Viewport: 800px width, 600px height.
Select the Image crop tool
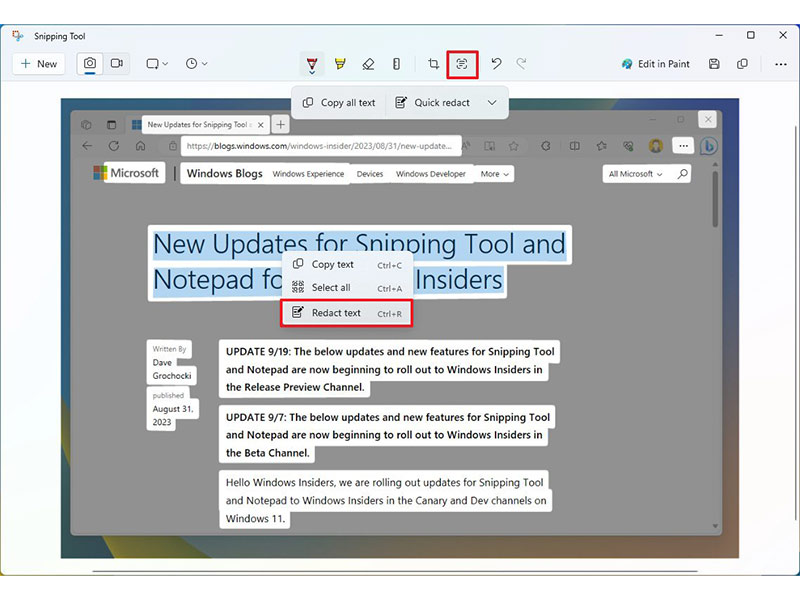(x=433, y=64)
